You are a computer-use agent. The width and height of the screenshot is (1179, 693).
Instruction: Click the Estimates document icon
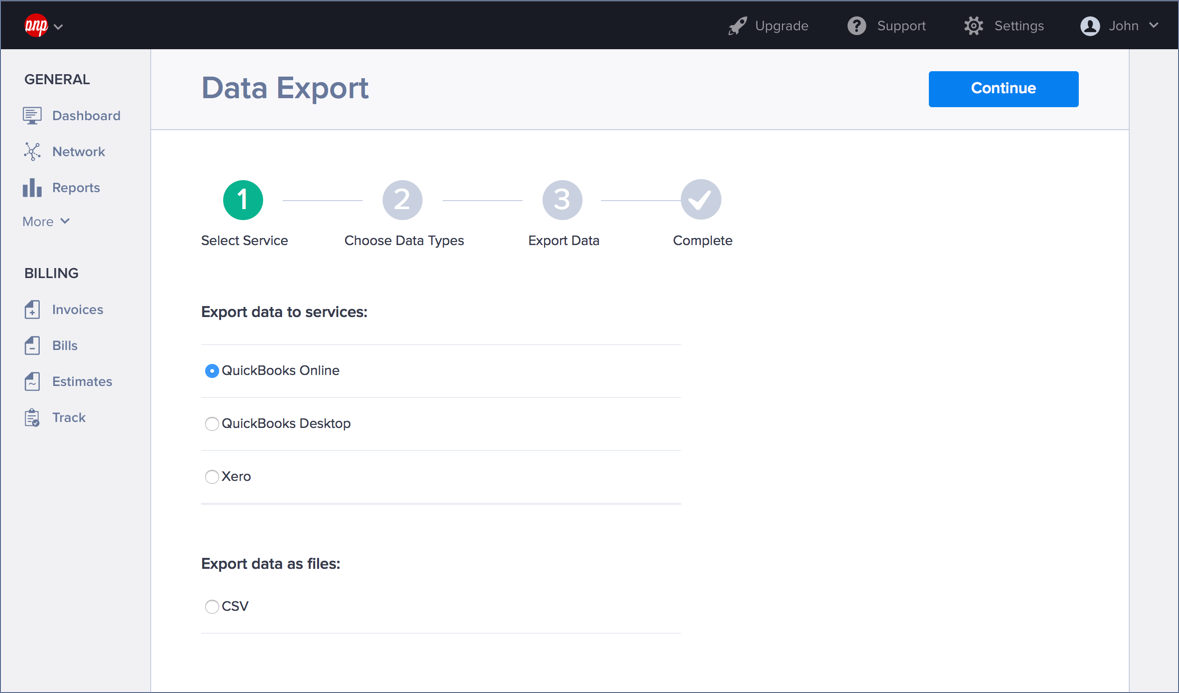pyautogui.click(x=32, y=381)
